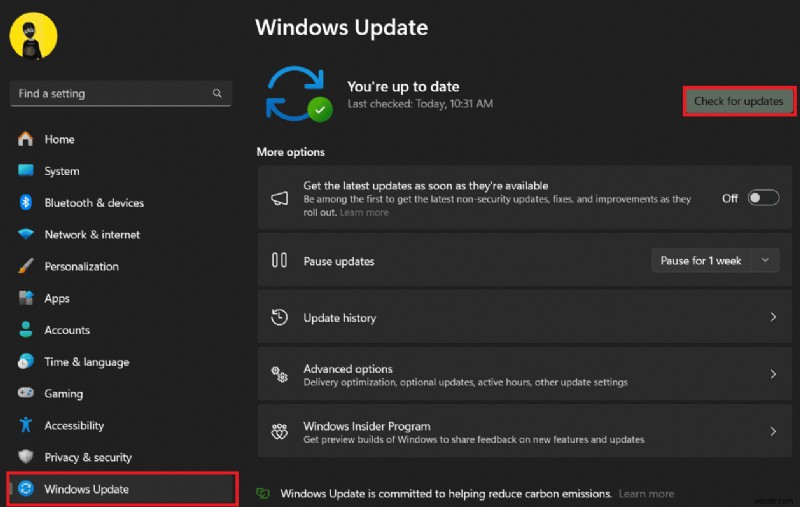Click Learn more about carbon emissions
The image size is (800, 507).
point(646,494)
